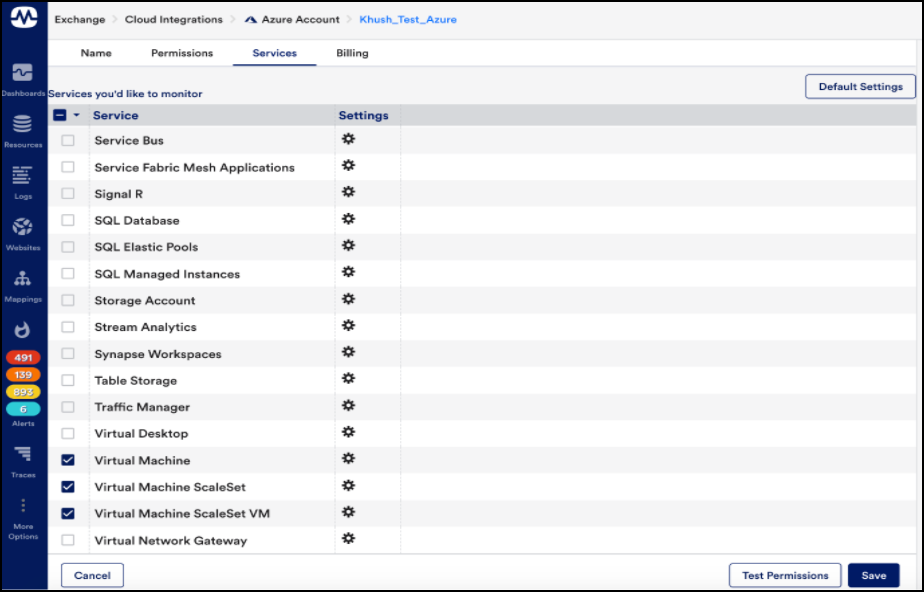Open settings gear for SQL Database
The height and width of the screenshot is (592, 924).
(348, 219)
